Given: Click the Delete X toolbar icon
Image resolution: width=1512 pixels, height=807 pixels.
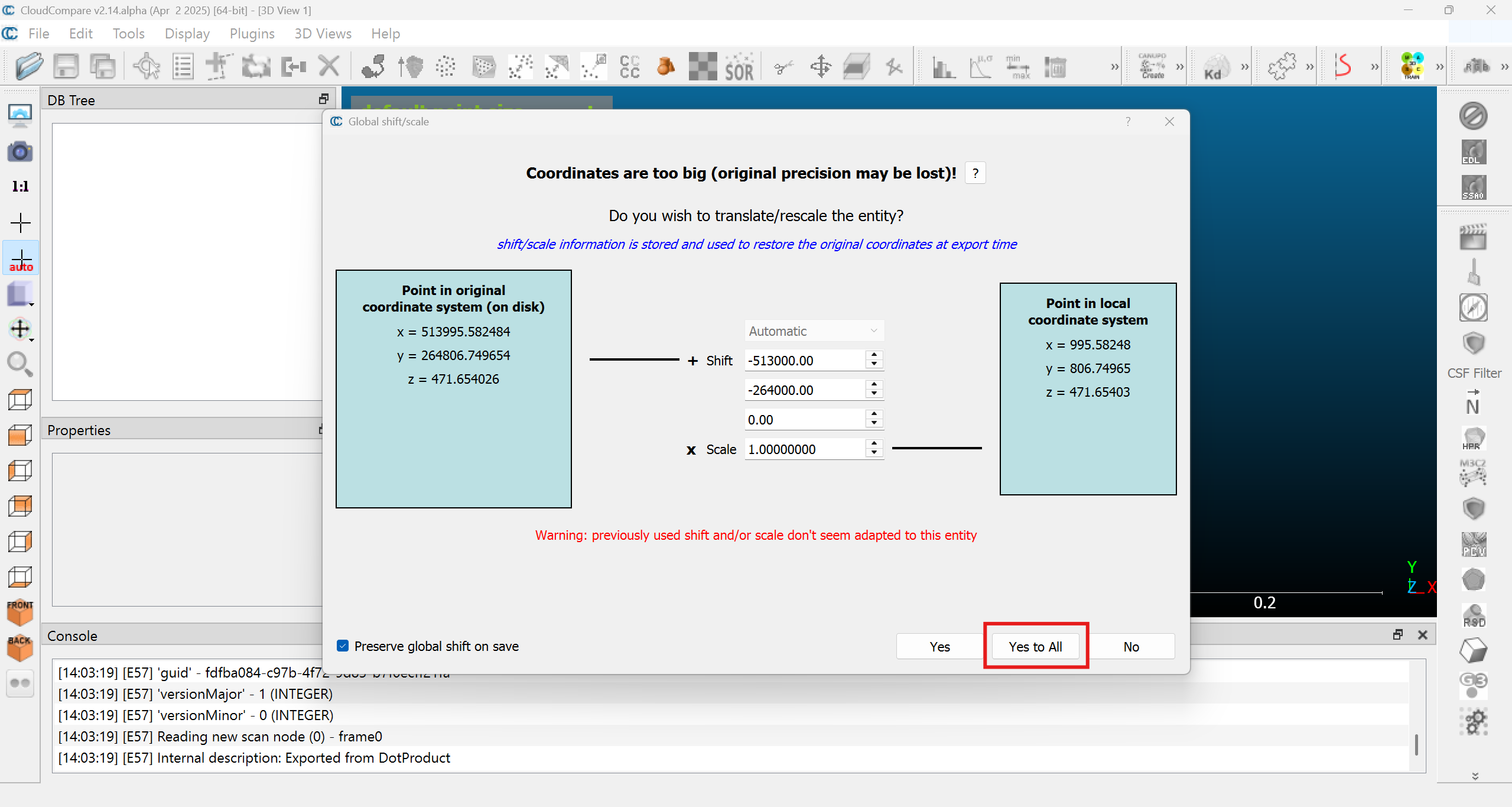Looking at the screenshot, I should 329,66.
